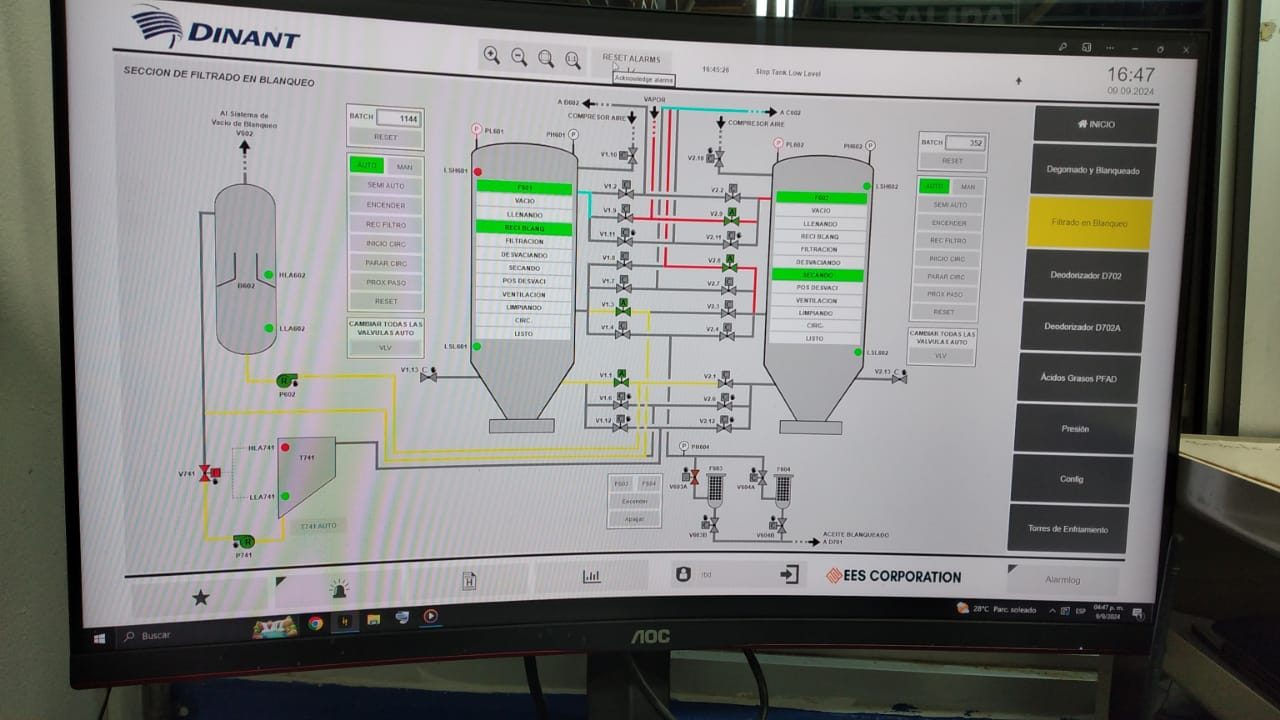Click pump P741 symbol
Viewport: 1280px width, 720px height.
[x=243, y=542]
